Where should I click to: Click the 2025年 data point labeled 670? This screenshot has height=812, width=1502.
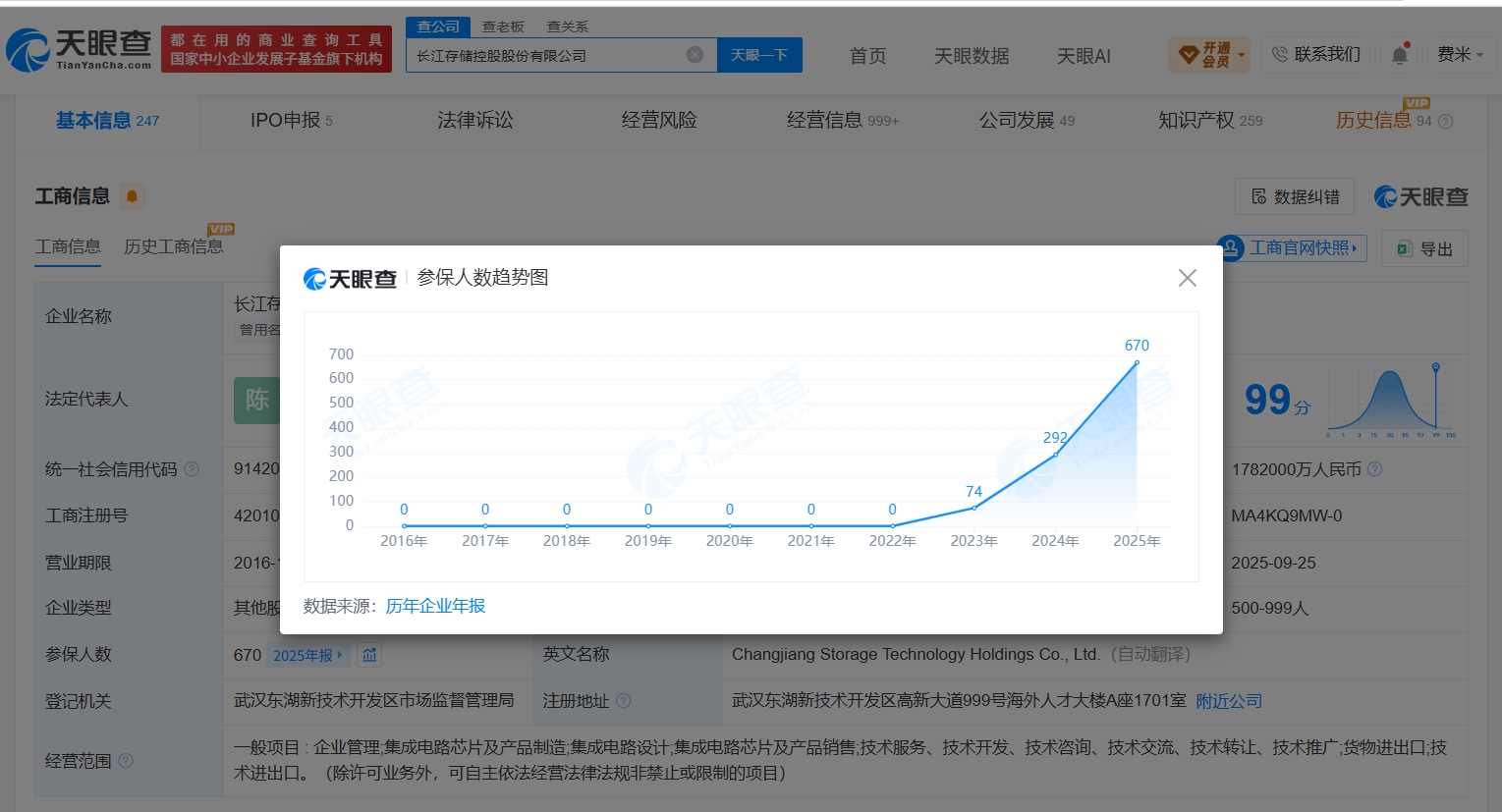(1137, 362)
